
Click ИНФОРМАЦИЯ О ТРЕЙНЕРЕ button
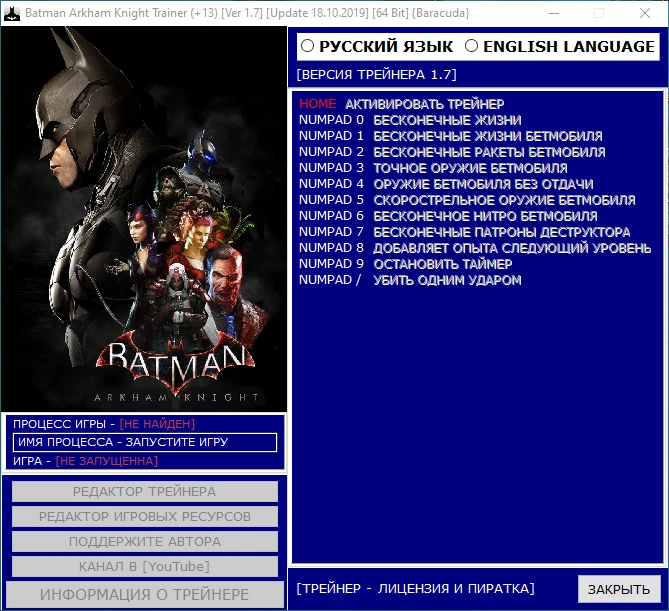pyautogui.click(x=145, y=594)
